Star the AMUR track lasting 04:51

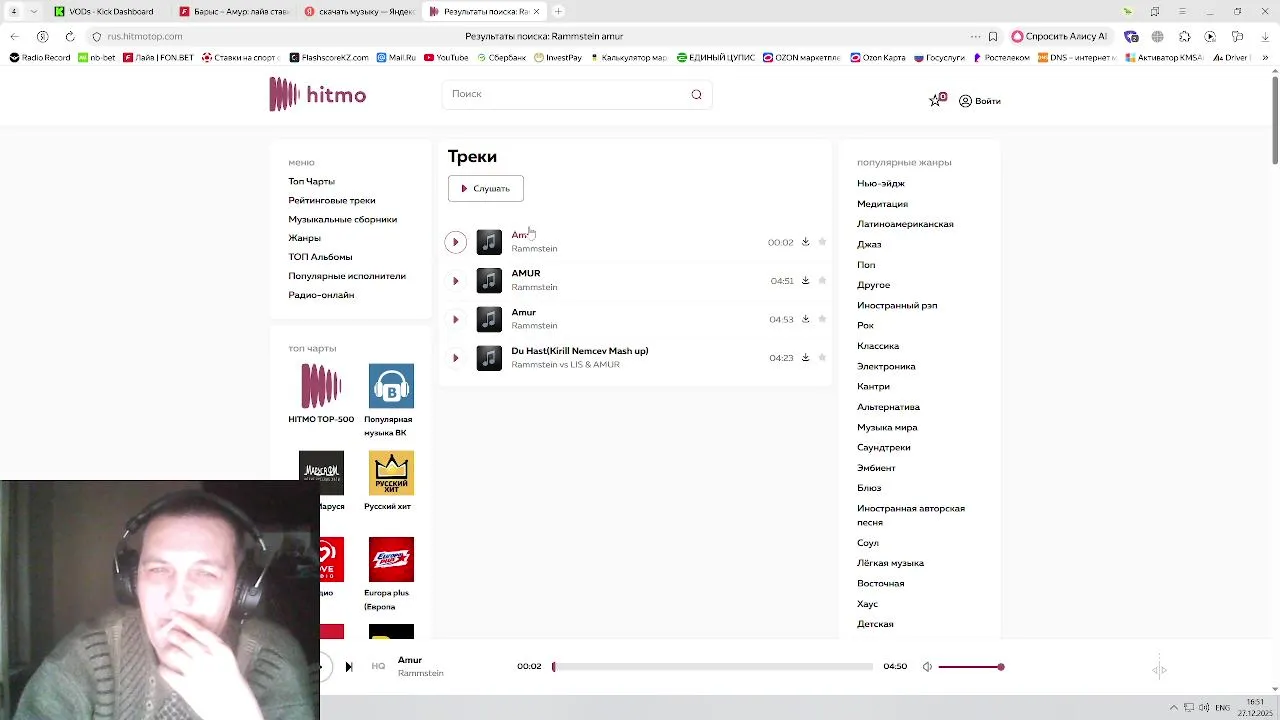pyautogui.click(x=822, y=281)
